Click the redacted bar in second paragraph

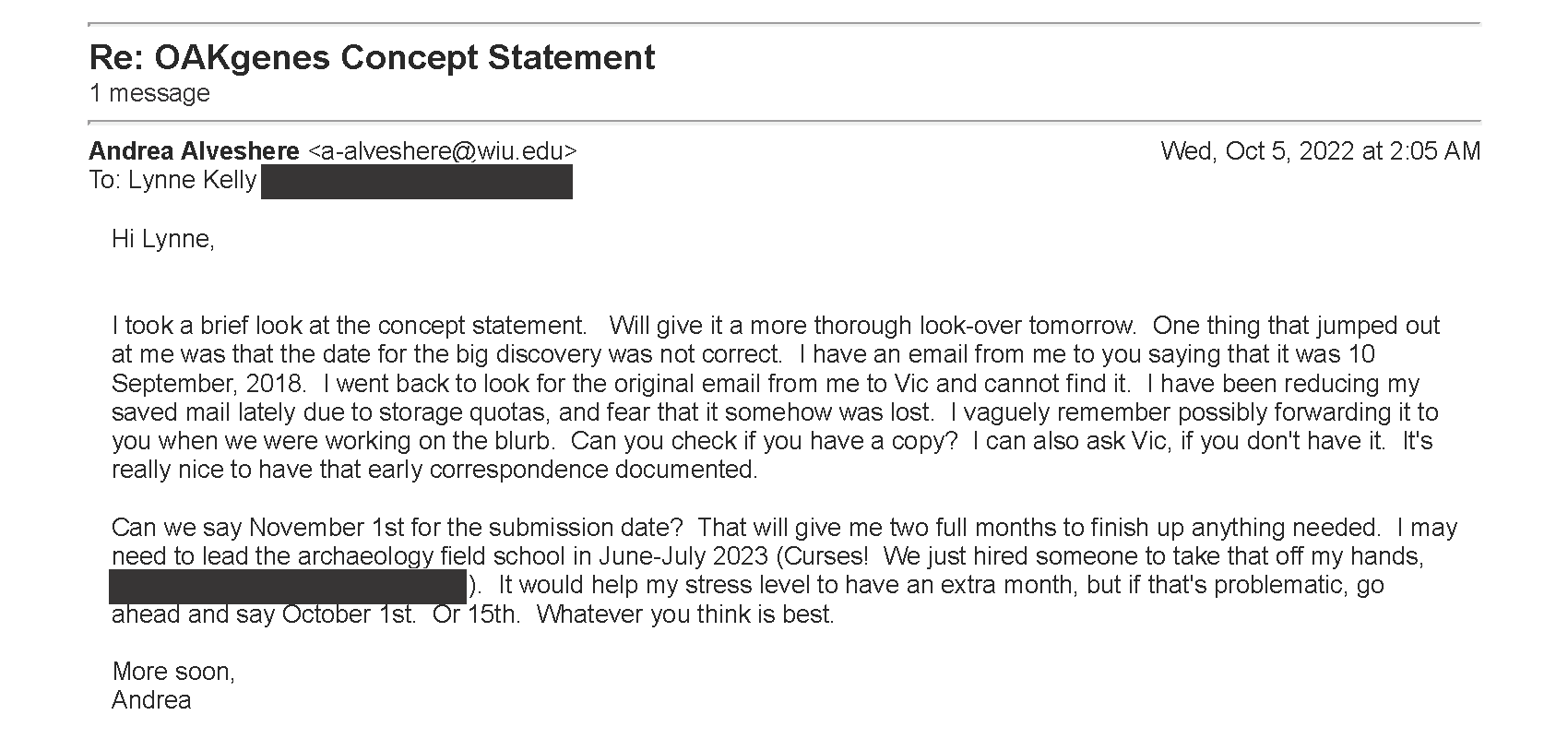click(x=288, y=587)
